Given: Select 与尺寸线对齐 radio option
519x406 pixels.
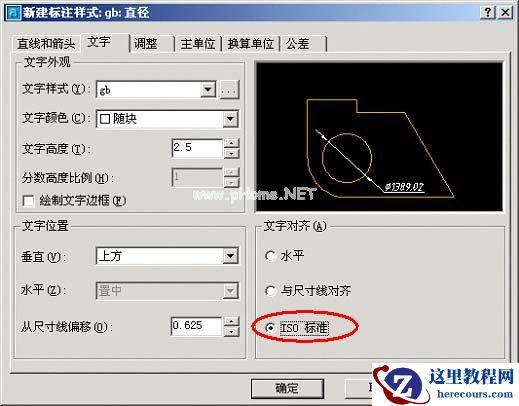Looking at the screenshot, I should tap(270, 291).
